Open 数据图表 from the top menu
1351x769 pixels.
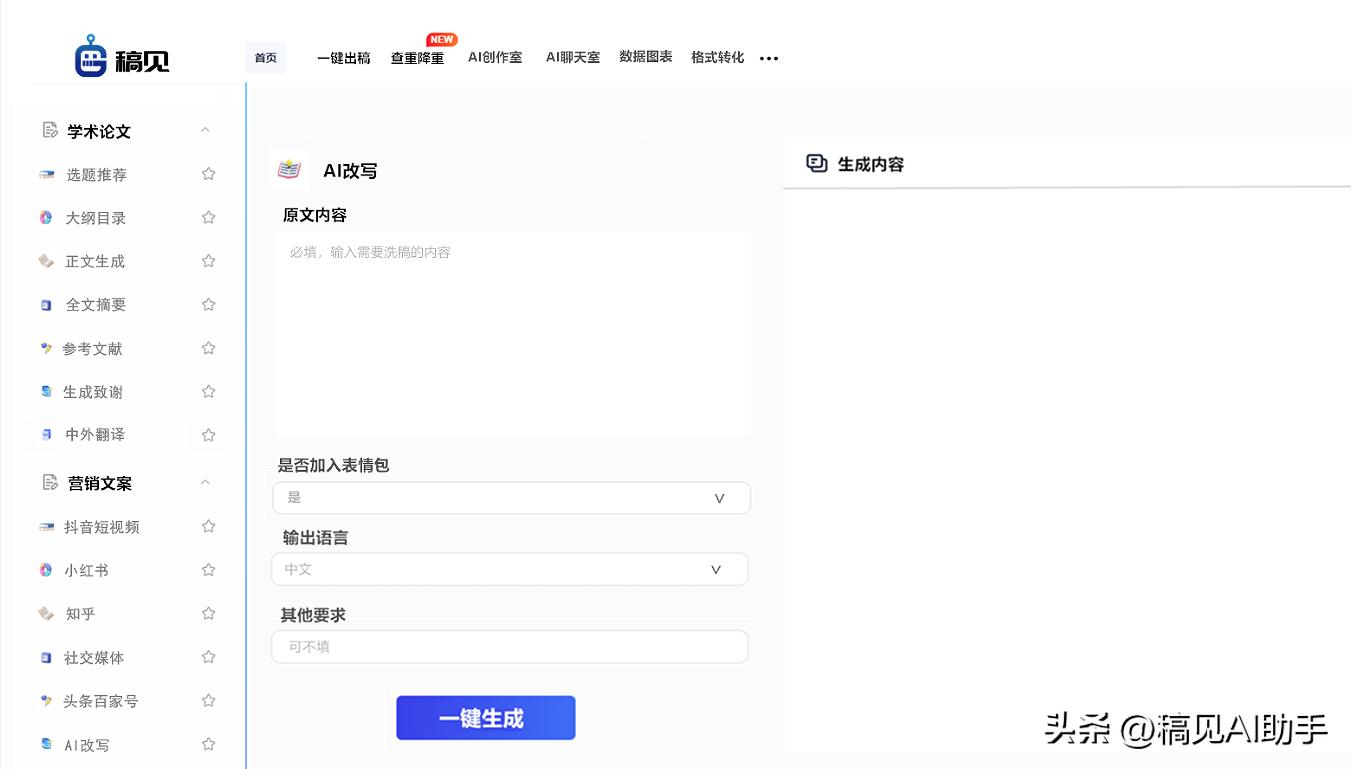(645, 58)
